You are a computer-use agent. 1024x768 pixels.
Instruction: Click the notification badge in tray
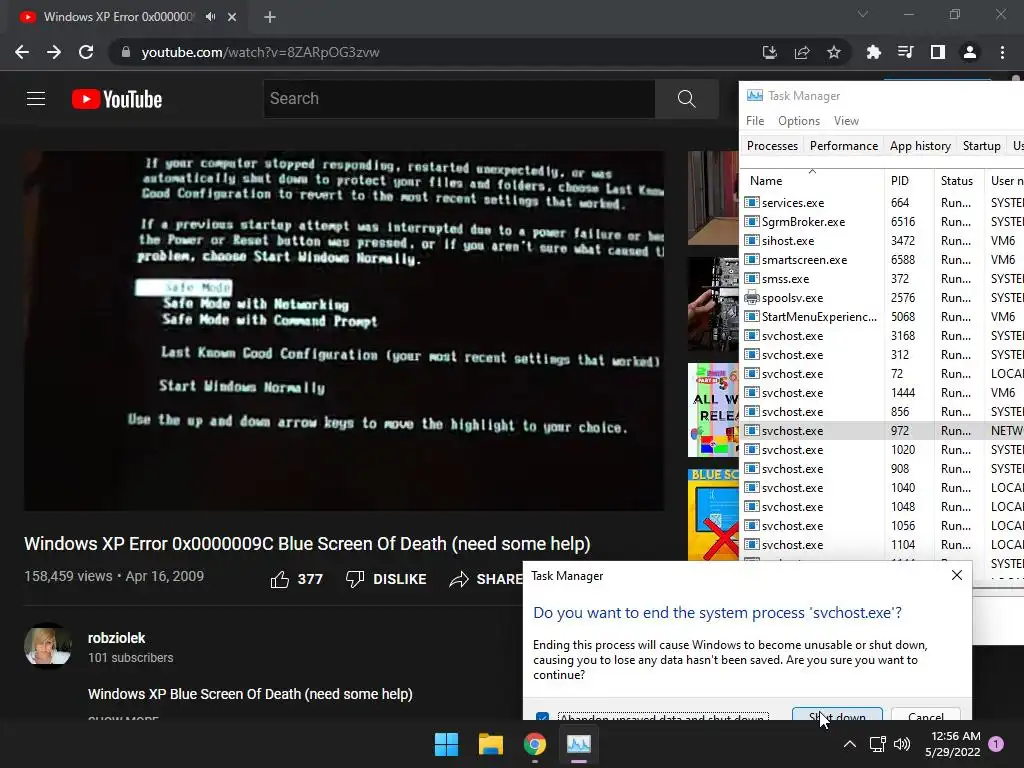tap(996, 744)
